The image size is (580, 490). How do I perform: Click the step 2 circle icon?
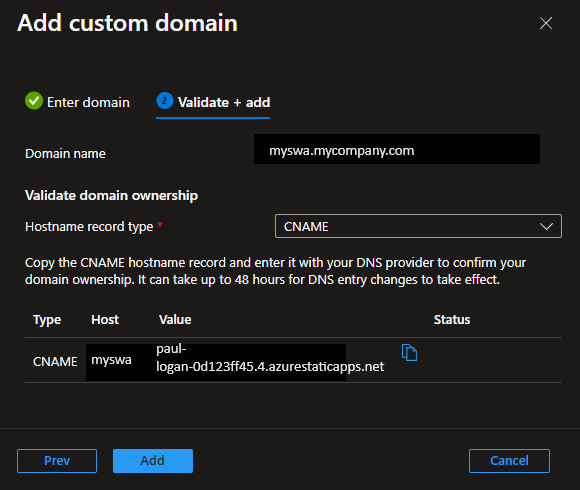[165, 101]
